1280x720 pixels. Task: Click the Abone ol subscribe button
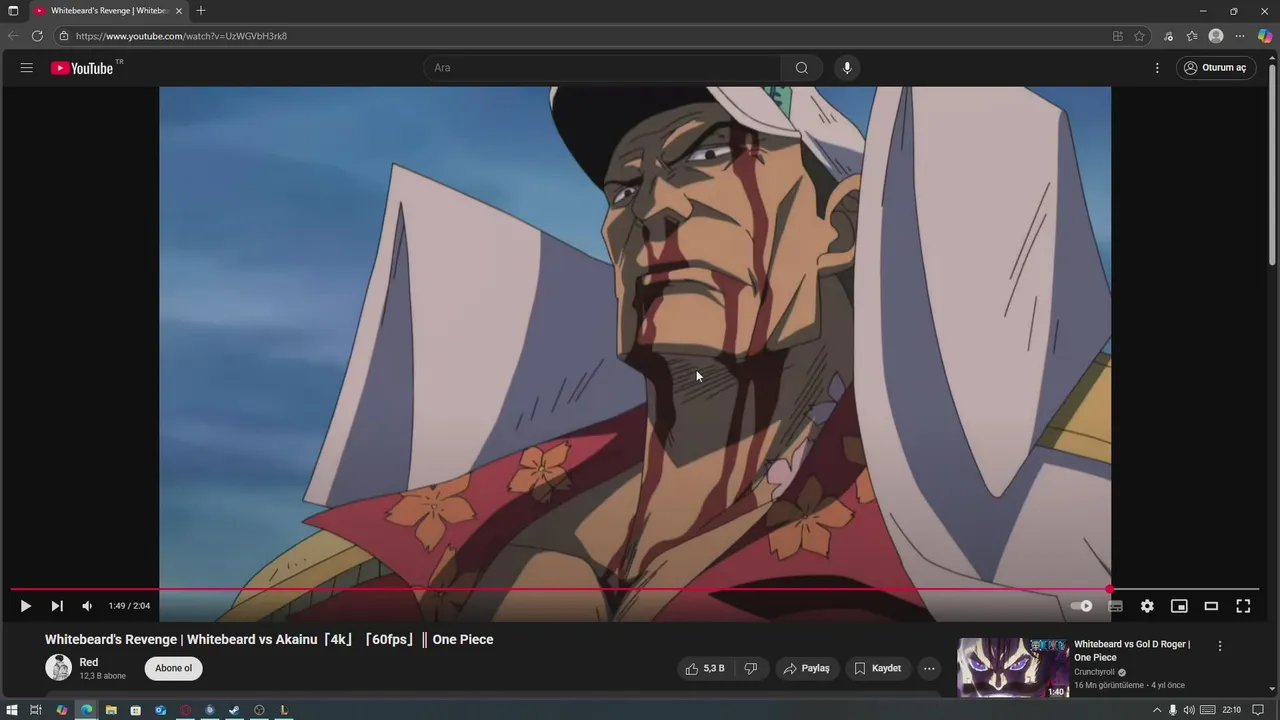(173, 668)
